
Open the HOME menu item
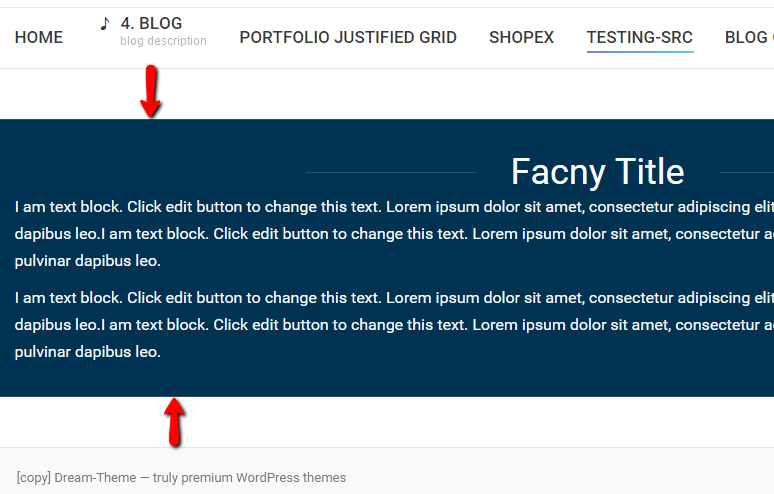coord(39,38)
